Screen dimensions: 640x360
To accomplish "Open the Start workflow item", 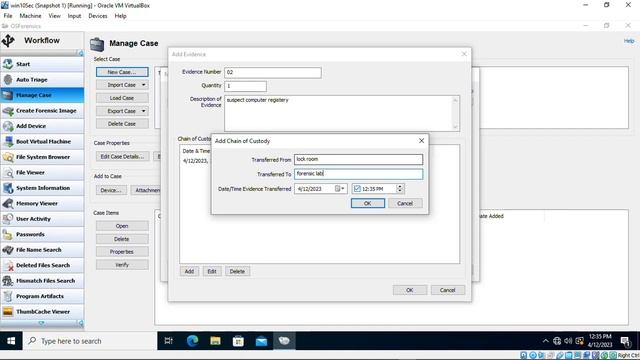I will [42, 64].
